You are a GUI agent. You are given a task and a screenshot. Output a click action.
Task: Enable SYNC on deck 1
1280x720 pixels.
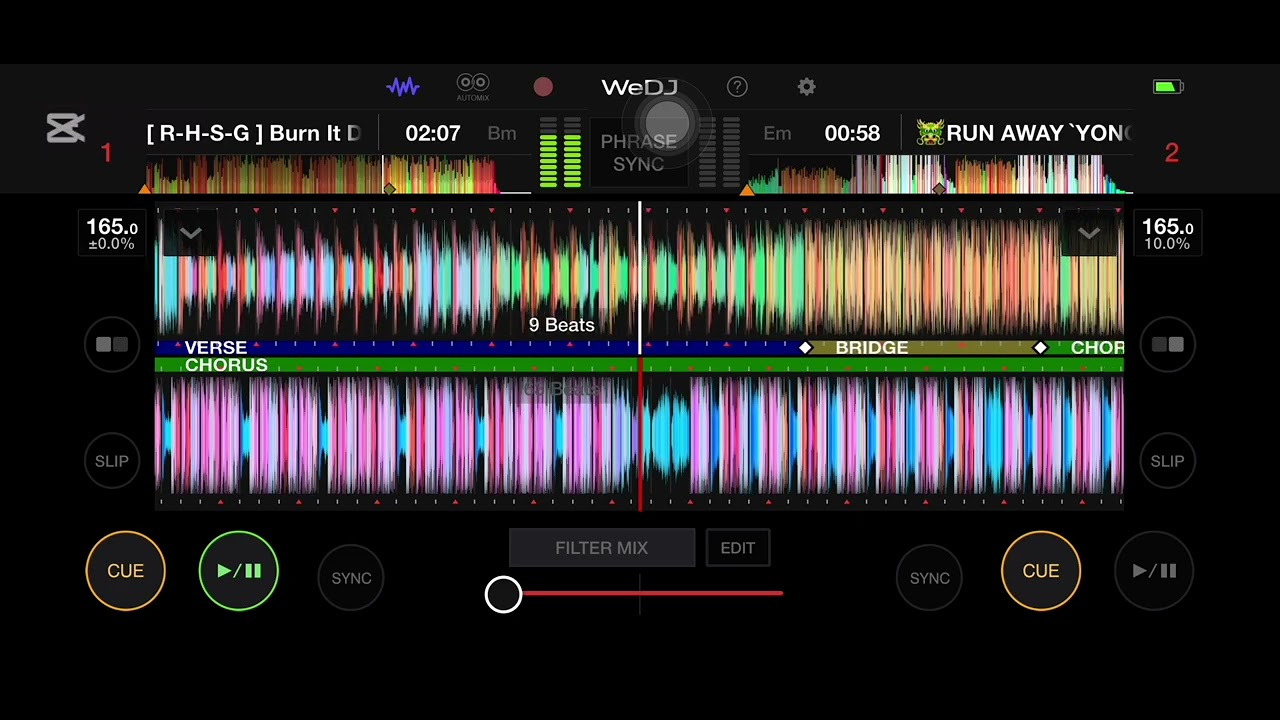[x=351, y=578]
